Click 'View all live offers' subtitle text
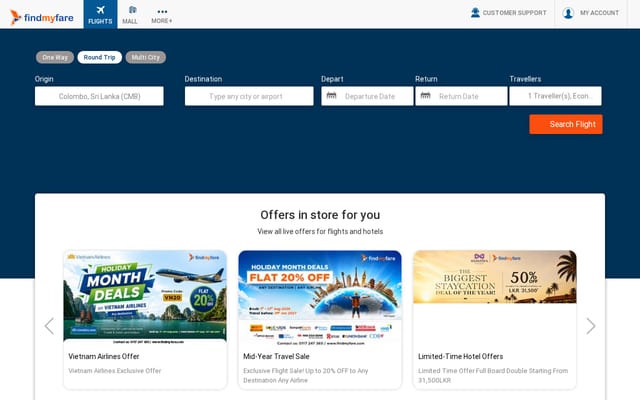The height and width of the screenshot is (400, 640). tap(320, 231)
